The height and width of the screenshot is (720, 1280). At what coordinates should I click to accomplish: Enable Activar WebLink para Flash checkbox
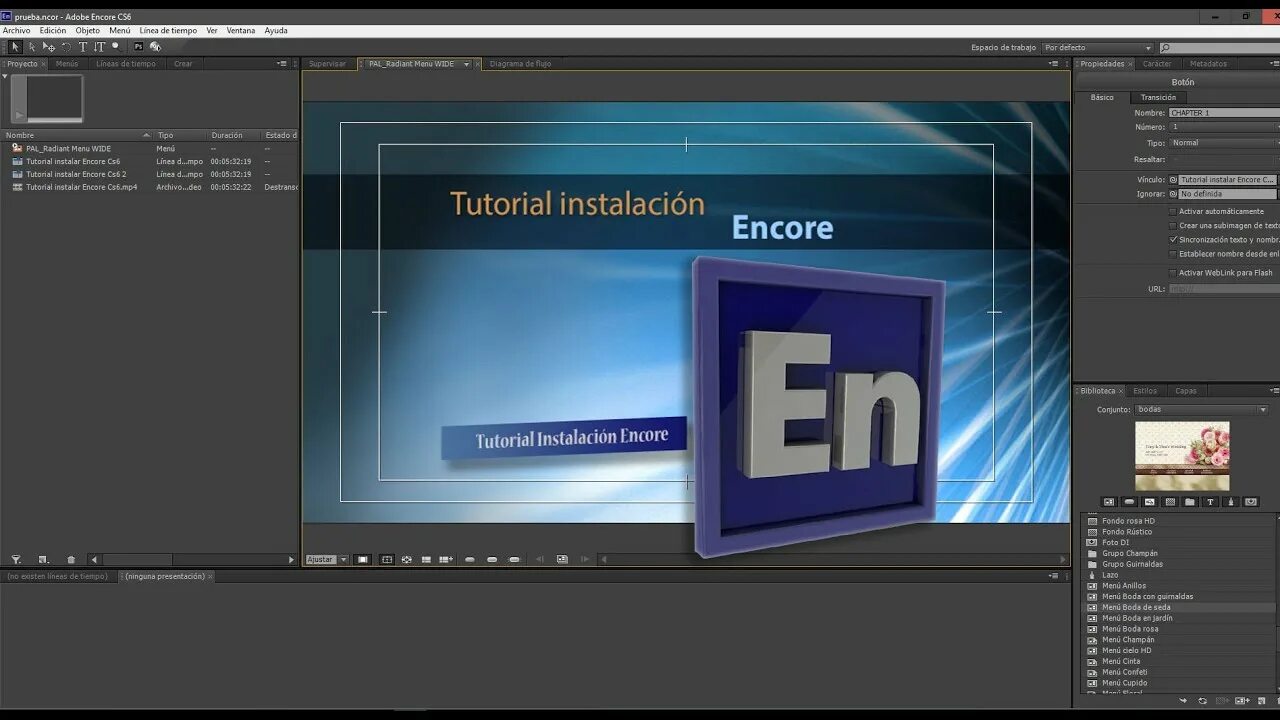(1173, 272)
